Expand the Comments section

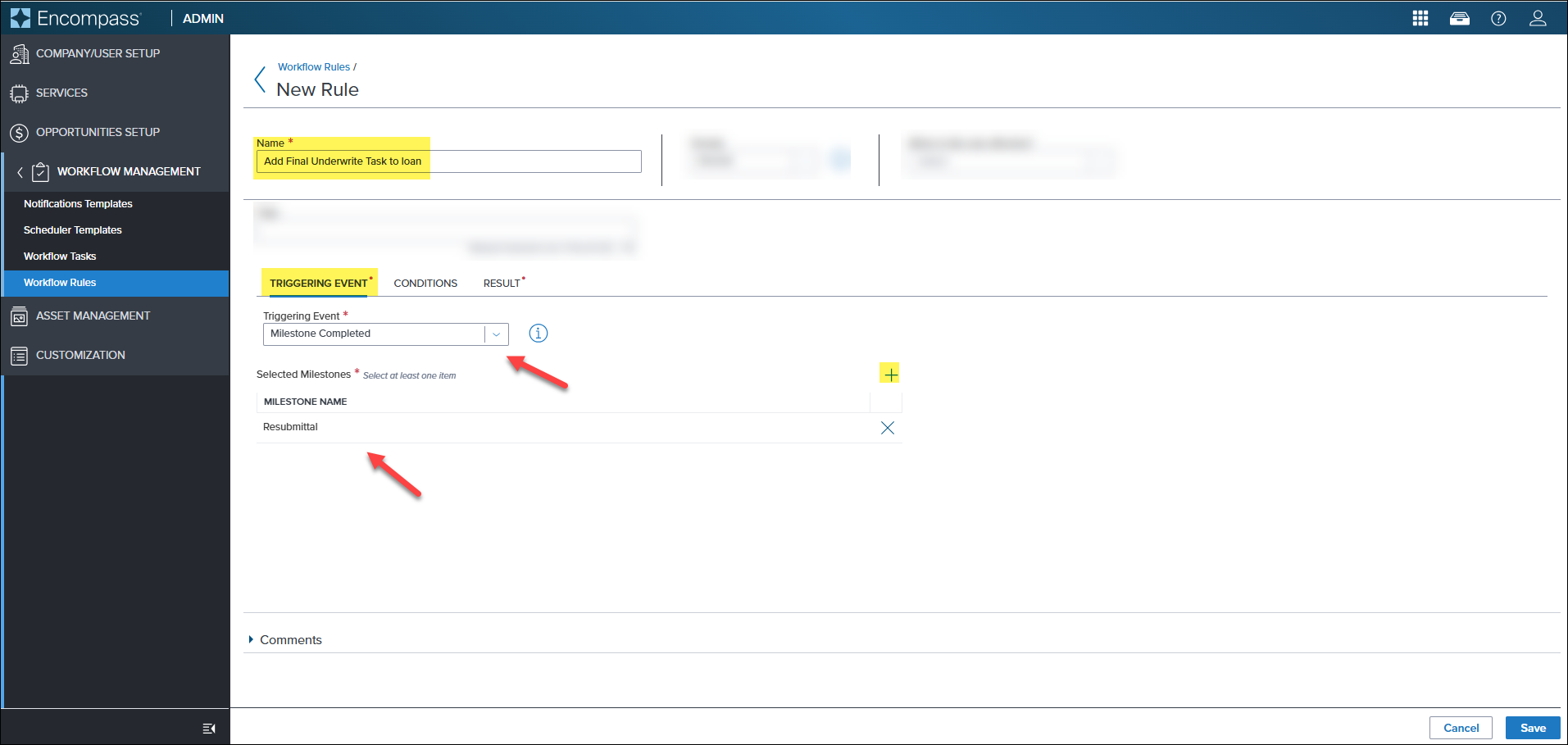coord(284,640)
